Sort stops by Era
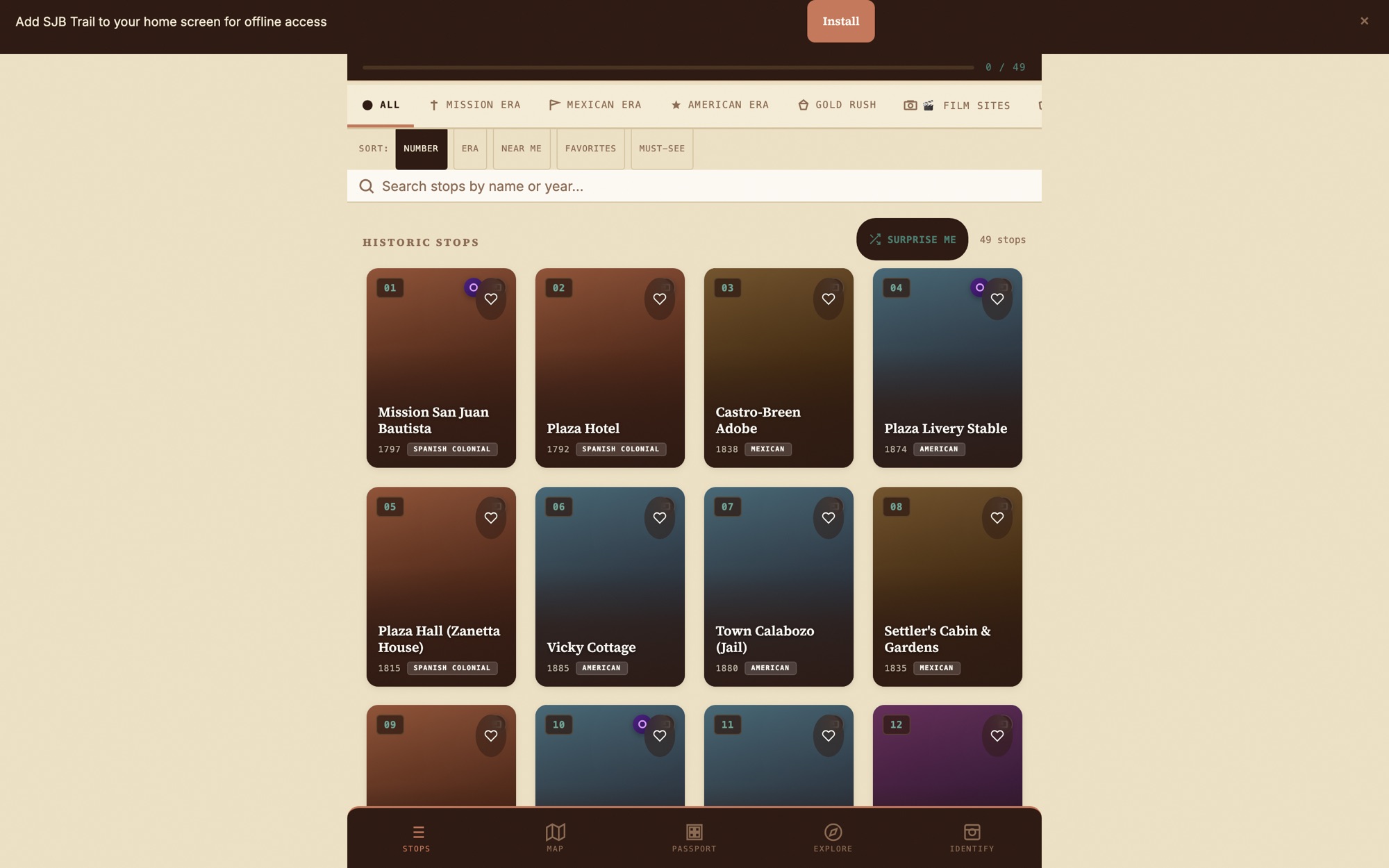Screen dimensions: 1389x868 (470, 149)
